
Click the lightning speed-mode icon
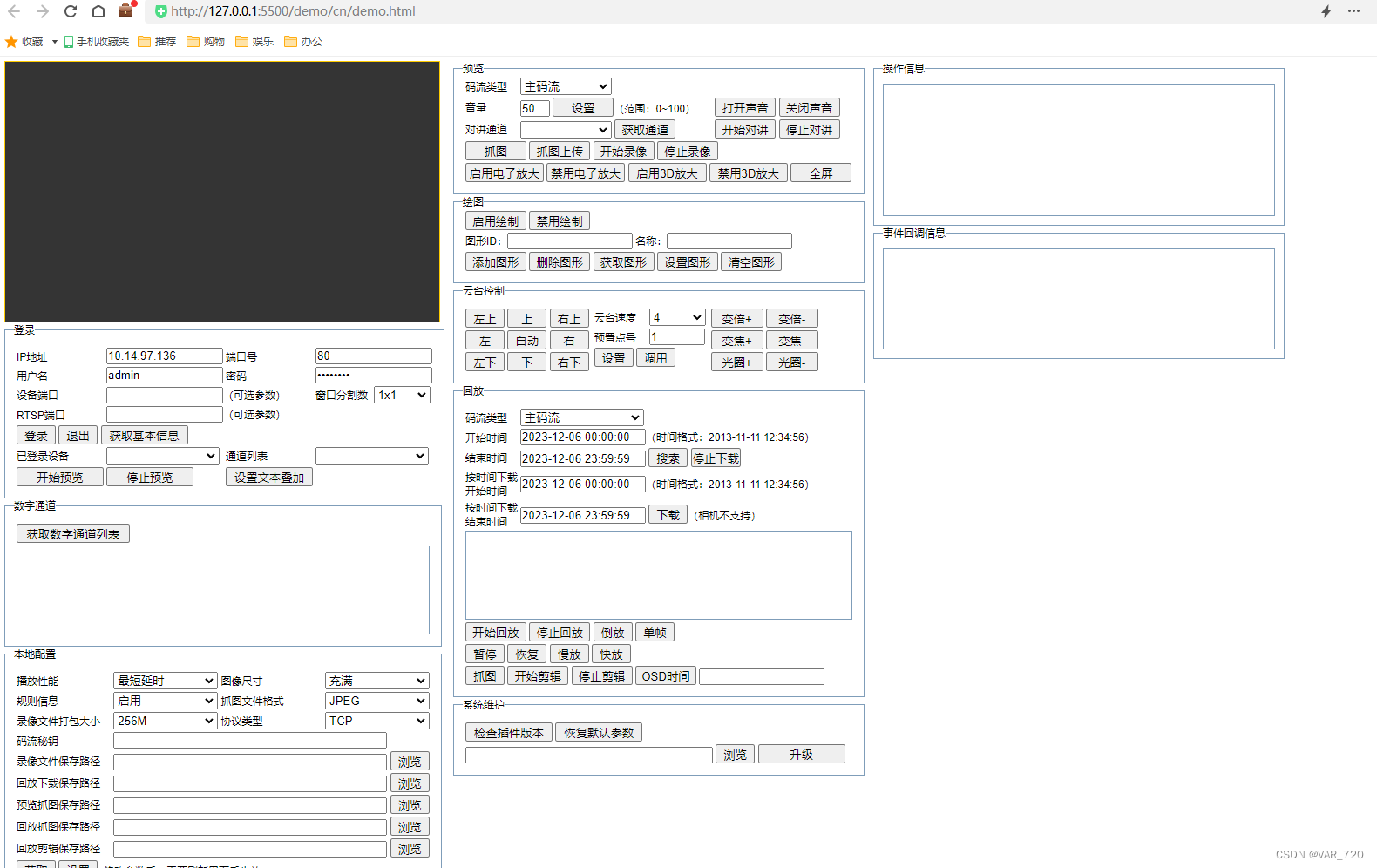tap(1326, 11)
